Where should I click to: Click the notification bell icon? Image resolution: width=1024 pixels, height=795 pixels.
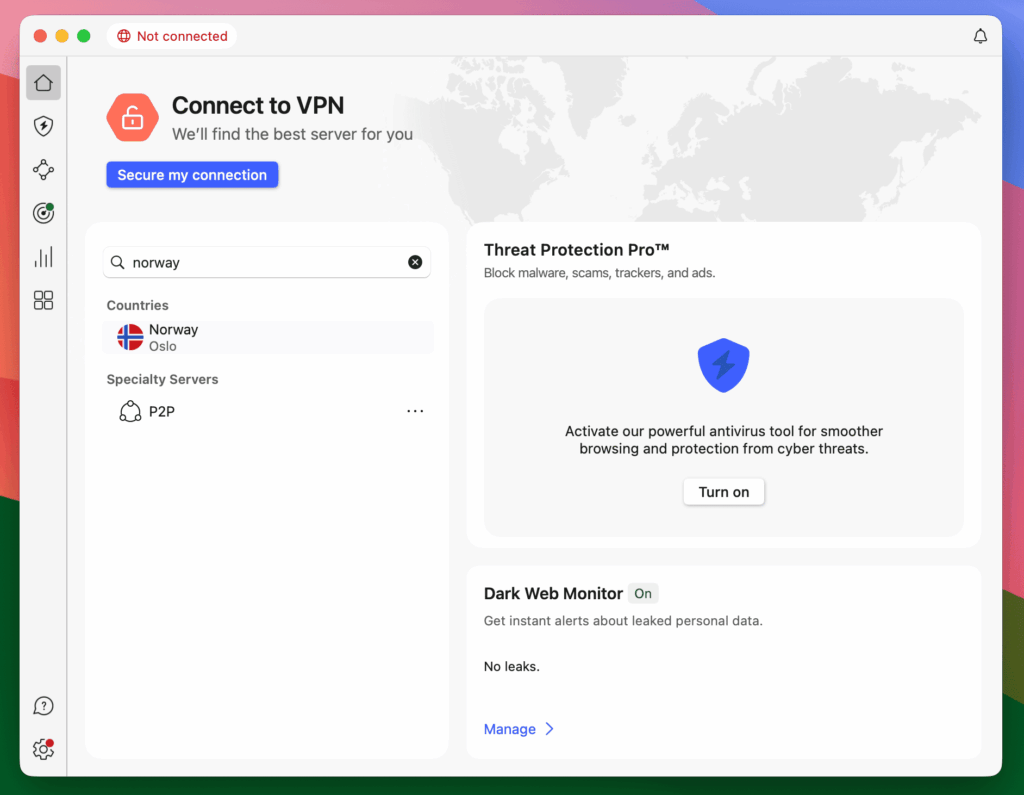(980, 36)
